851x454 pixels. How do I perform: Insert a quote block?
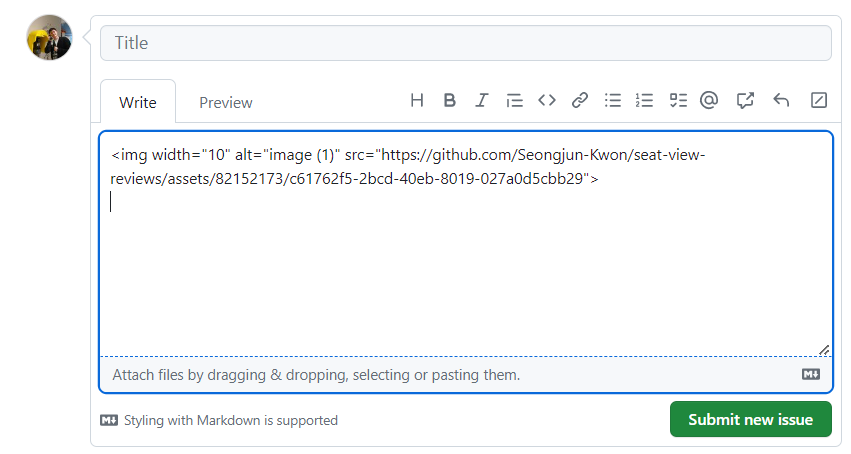pyautogui.click(x=514, y=100)
